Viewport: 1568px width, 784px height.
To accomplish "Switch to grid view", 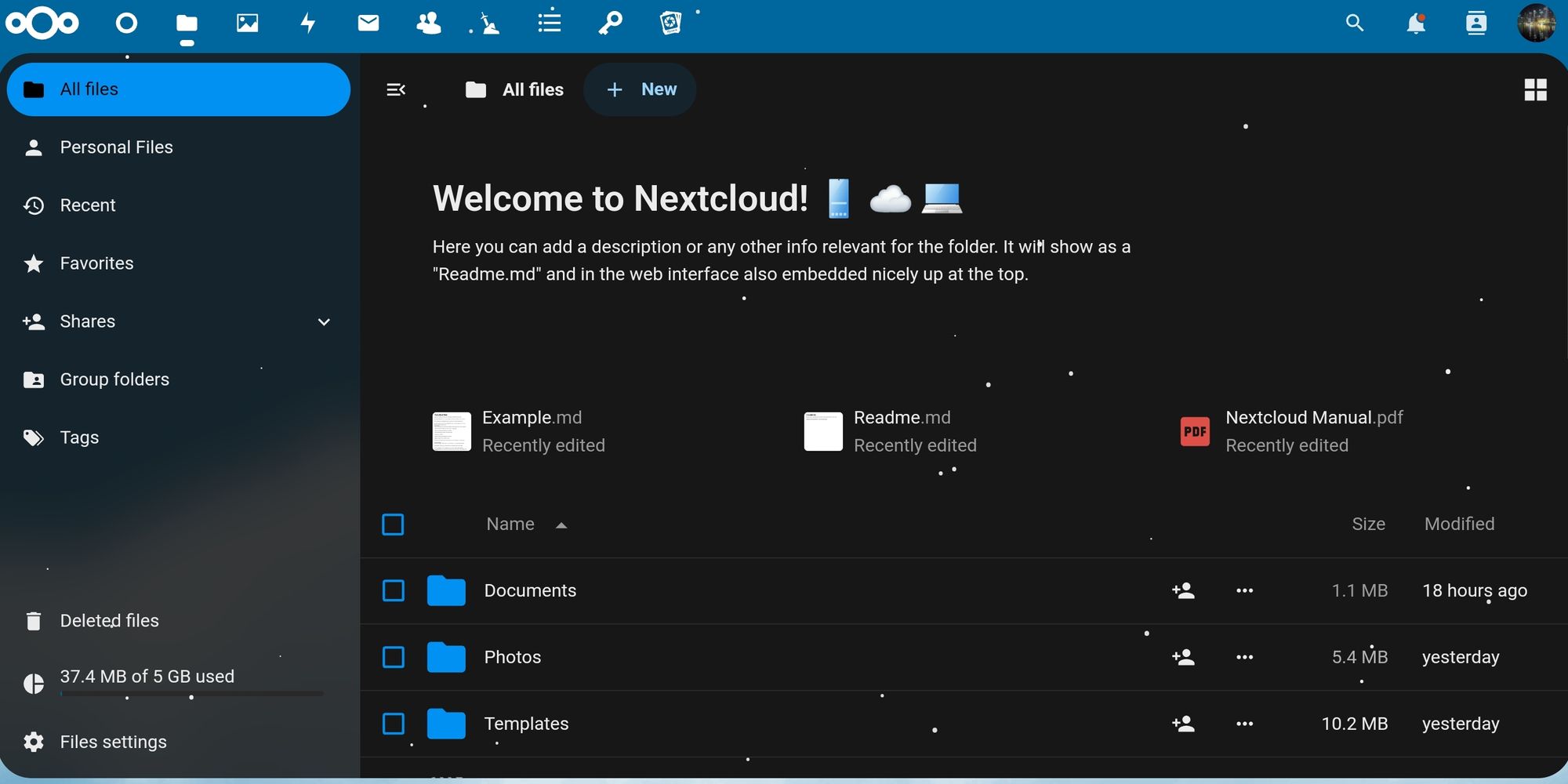I will tap(1535, 89).
